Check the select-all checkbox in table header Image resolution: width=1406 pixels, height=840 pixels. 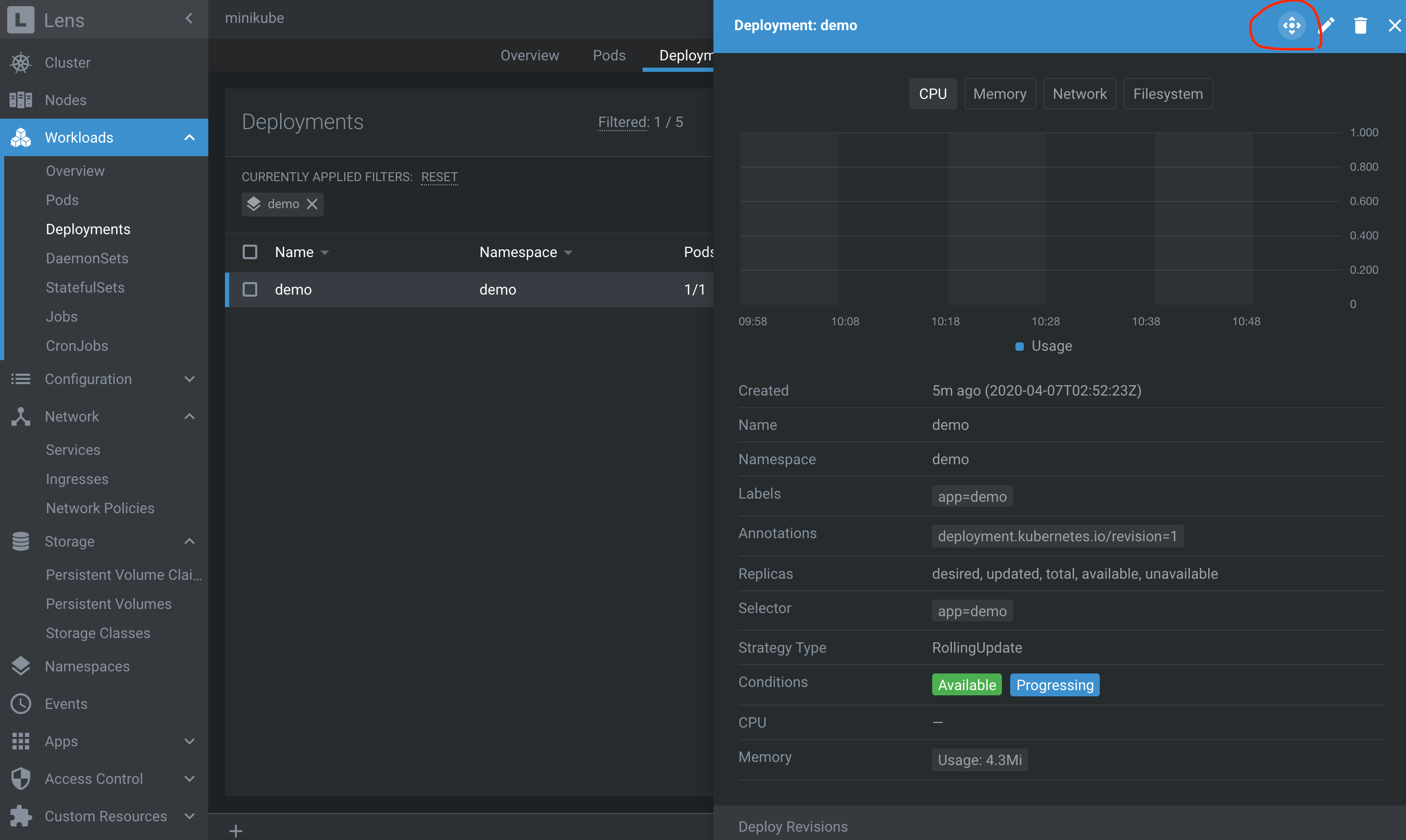pos(250,252)
